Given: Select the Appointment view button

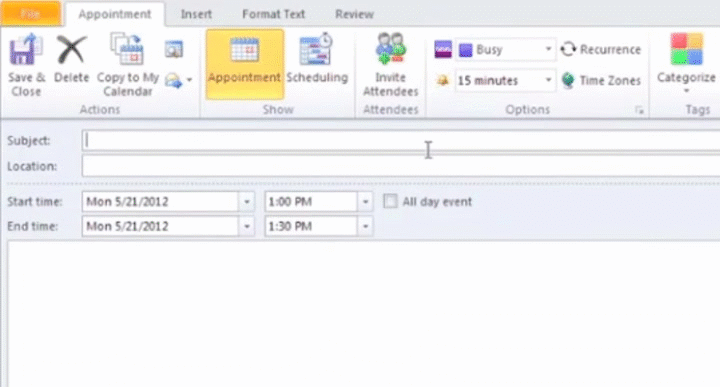Looking at the screenshot, I should (x=244, y=64).
